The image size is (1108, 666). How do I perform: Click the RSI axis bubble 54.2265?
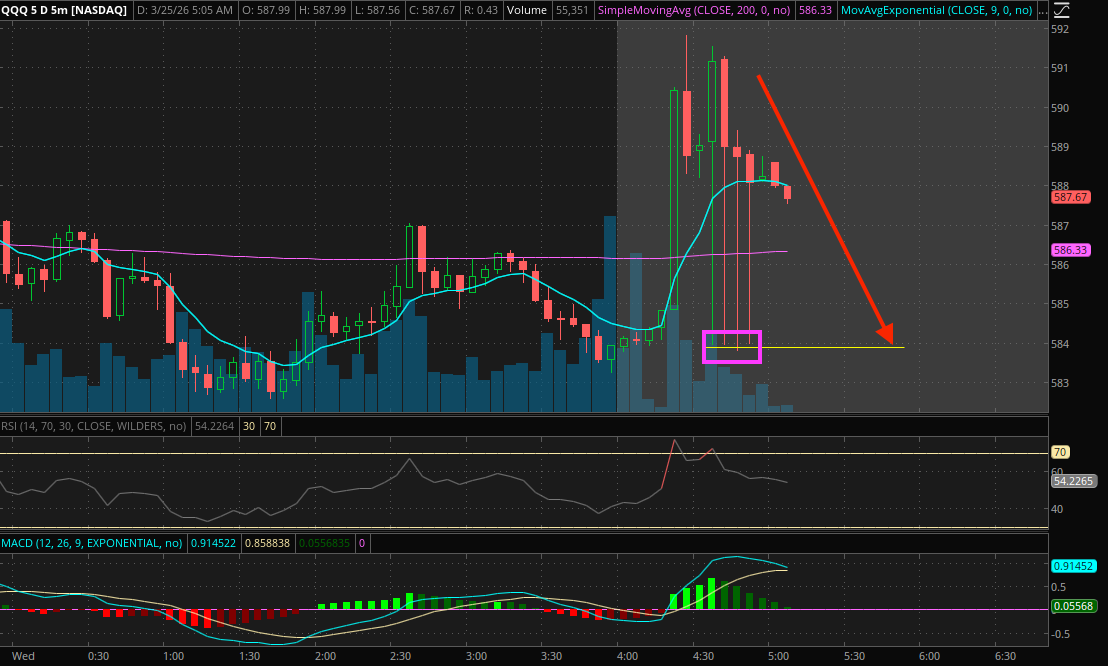pyautogui.click(x=1073, y=481)
